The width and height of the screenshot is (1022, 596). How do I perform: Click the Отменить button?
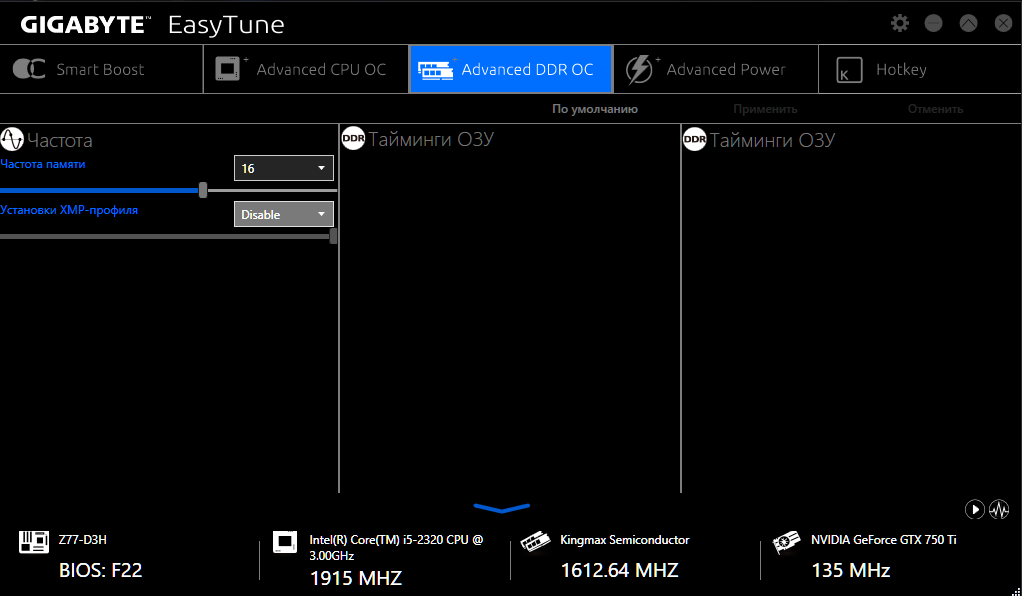click(935, 109)
